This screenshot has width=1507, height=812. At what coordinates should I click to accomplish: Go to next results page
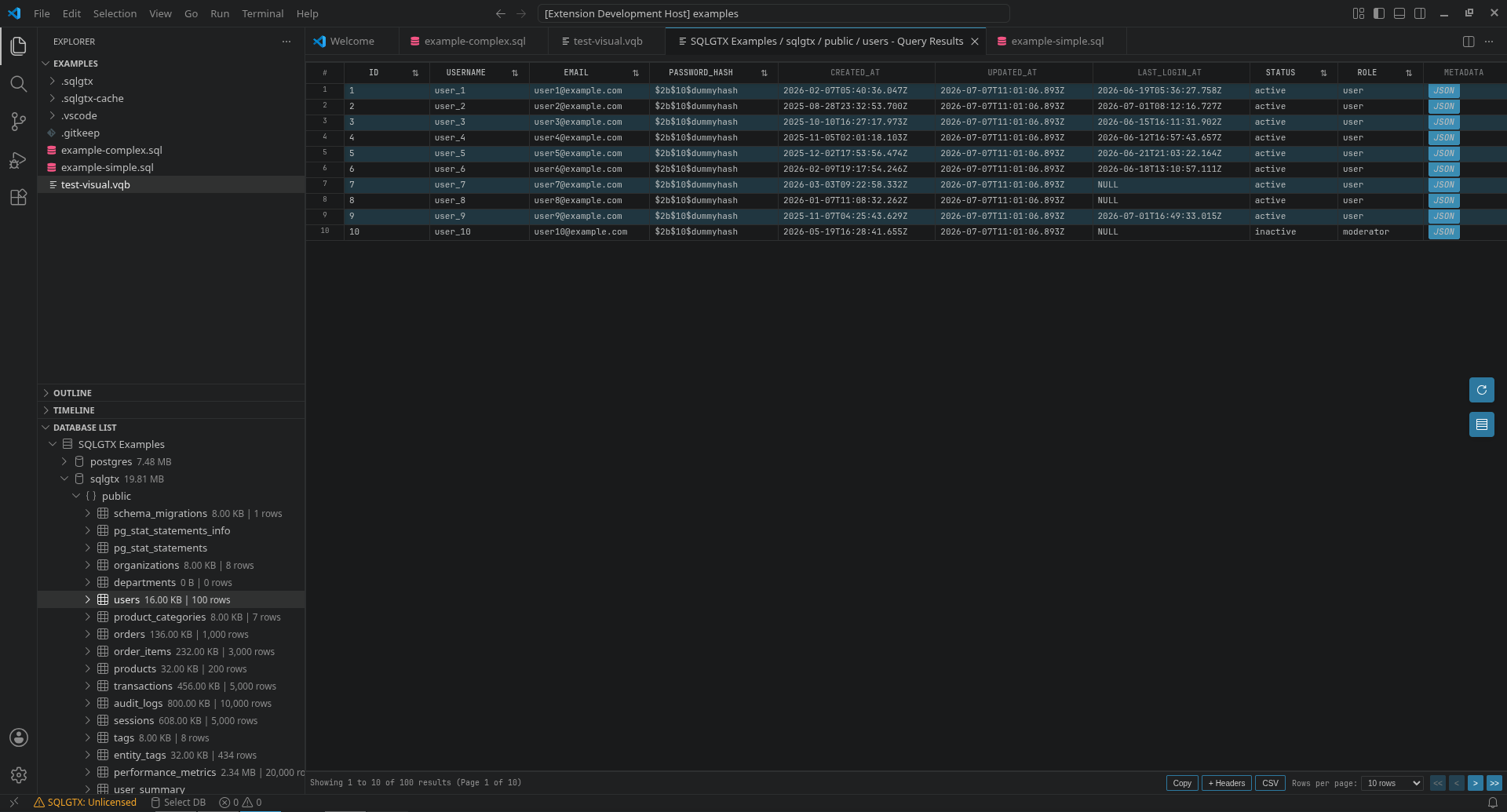coord(1476,783)
